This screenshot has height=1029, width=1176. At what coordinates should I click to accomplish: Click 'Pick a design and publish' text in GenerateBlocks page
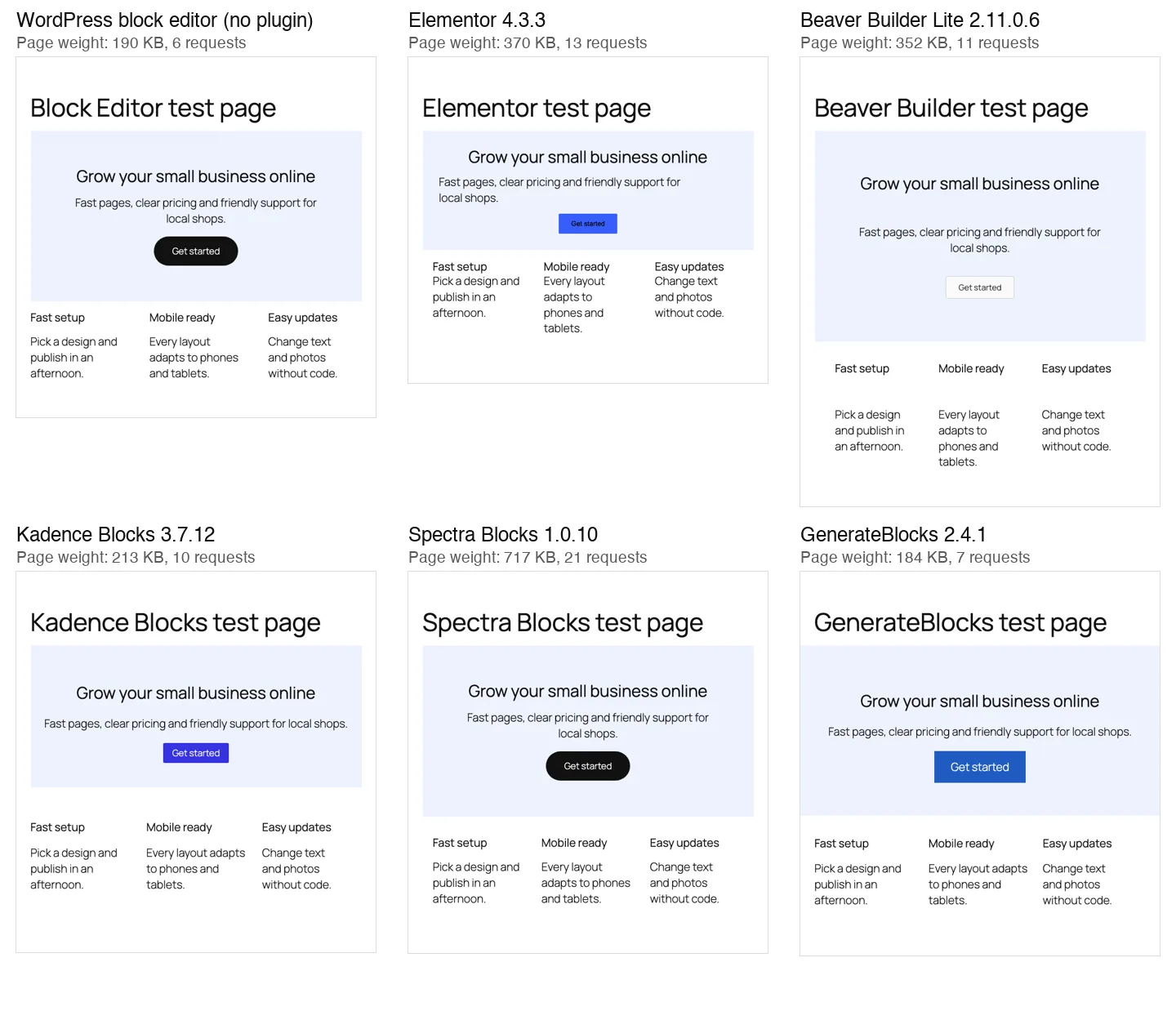point(857,884)
